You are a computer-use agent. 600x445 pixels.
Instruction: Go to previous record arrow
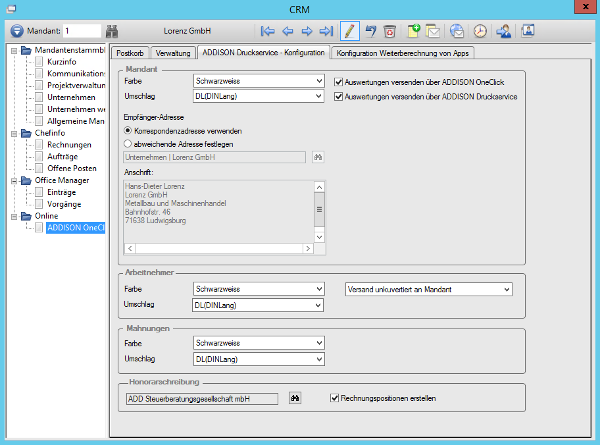coord(288,31)
